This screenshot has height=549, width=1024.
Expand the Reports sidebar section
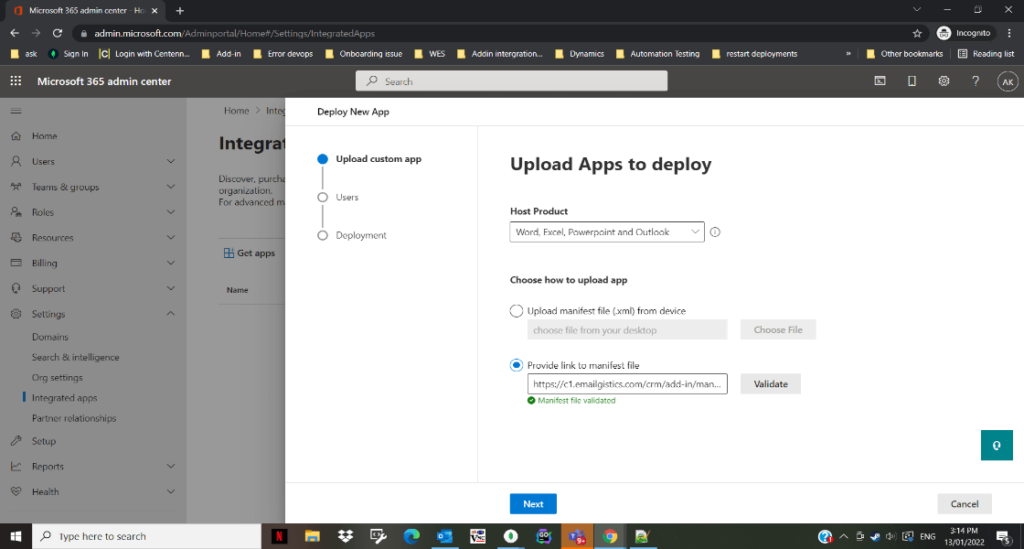point(170,467)
